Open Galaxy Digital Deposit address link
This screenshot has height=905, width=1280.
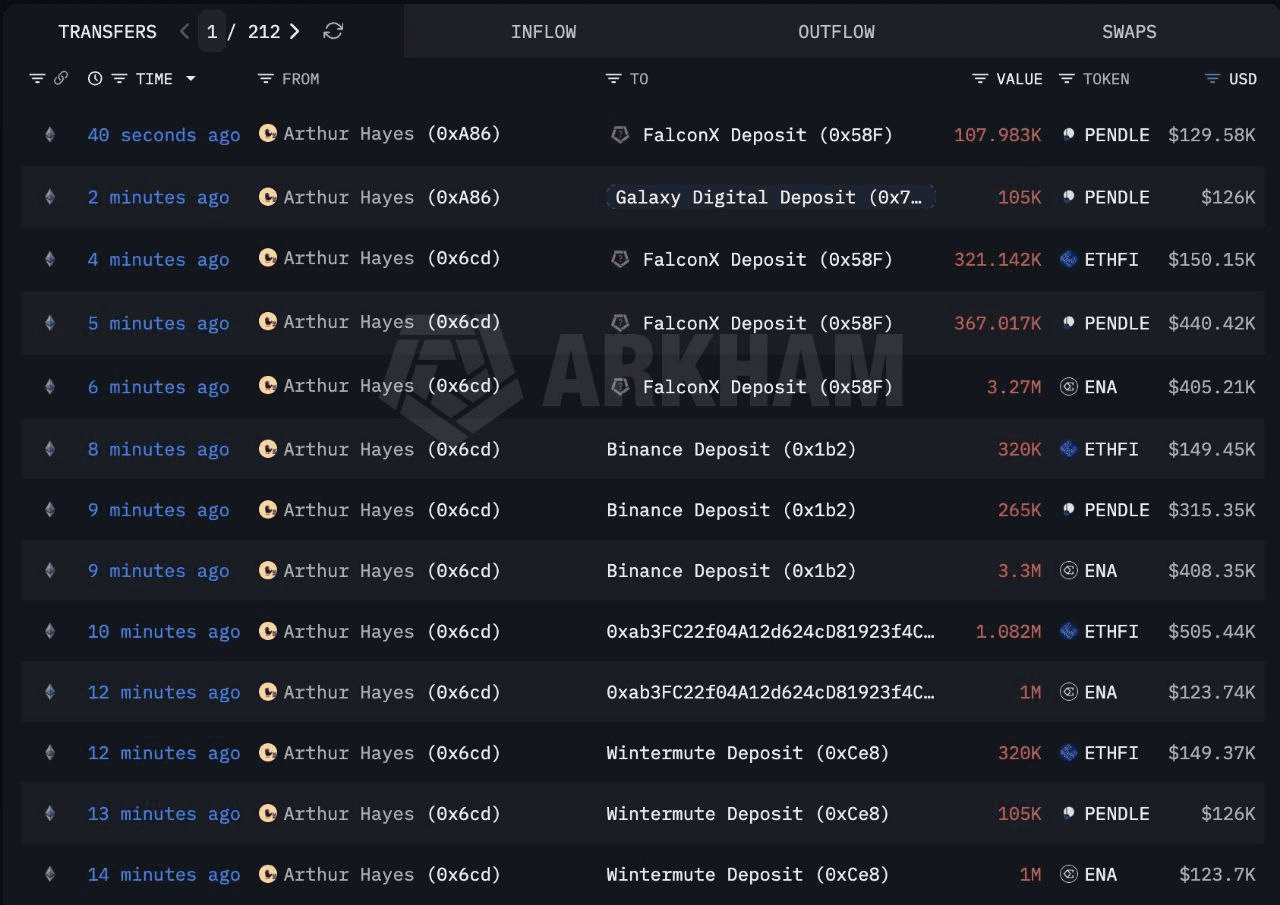pos(769,197)
